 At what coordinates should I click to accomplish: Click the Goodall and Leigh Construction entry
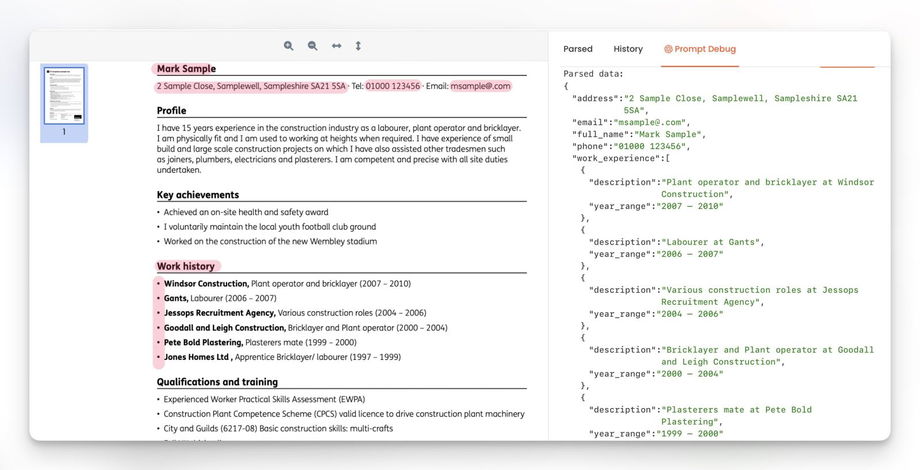tap(305, 327)
